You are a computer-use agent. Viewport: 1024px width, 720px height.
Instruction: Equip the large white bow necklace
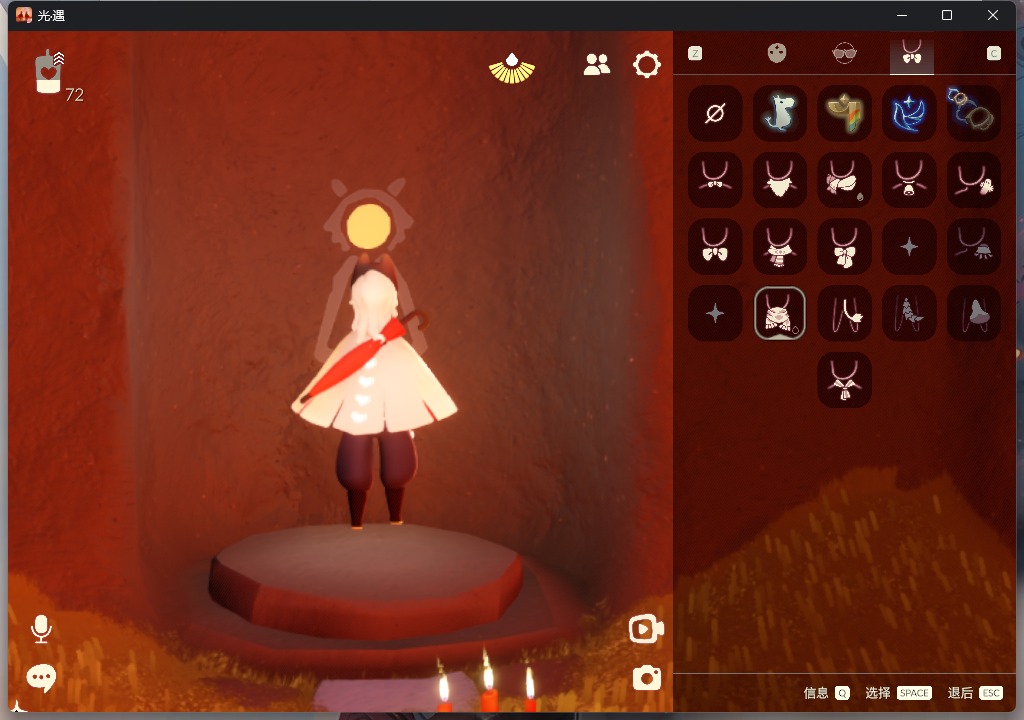click(715, 246)
